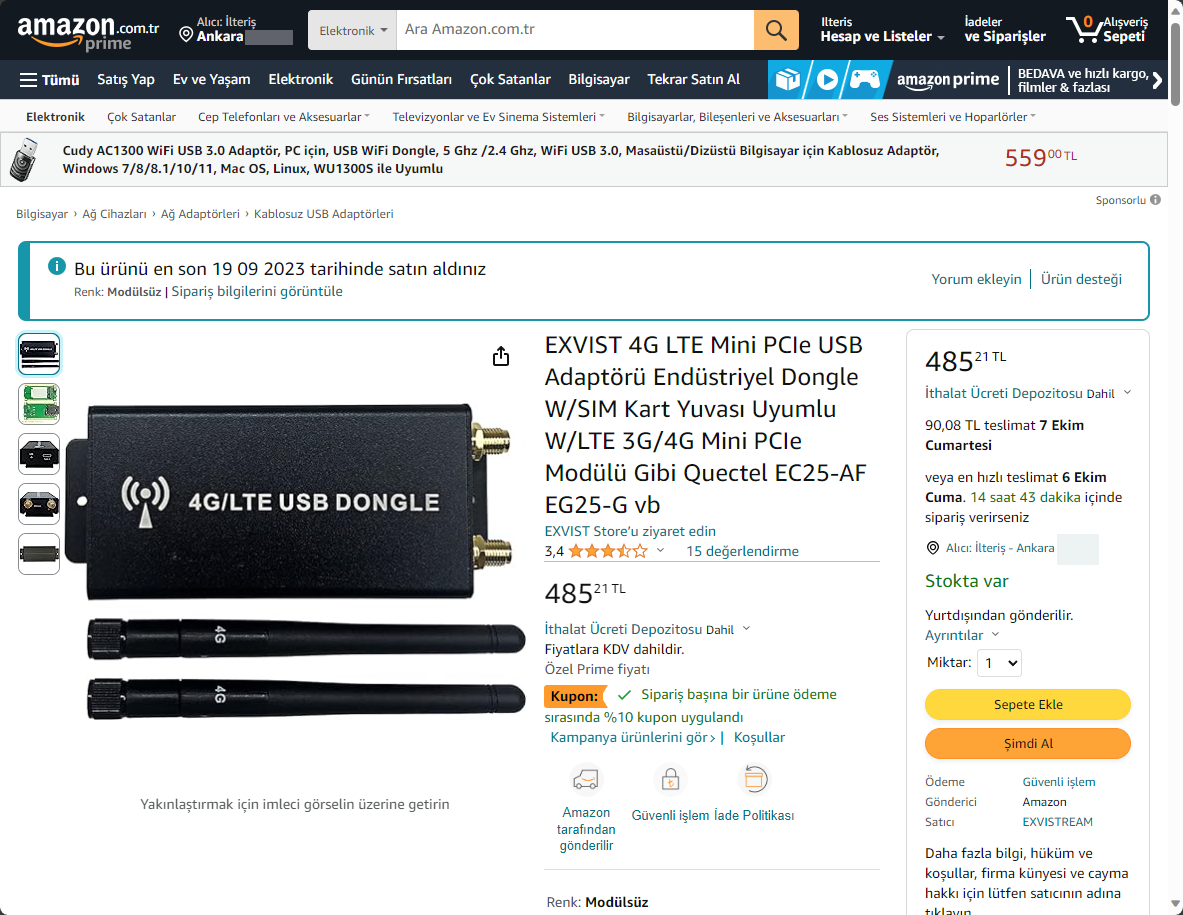Open coupon Koşullar link
Viewport: 1183px width, 915px height.
pos(759,738)
